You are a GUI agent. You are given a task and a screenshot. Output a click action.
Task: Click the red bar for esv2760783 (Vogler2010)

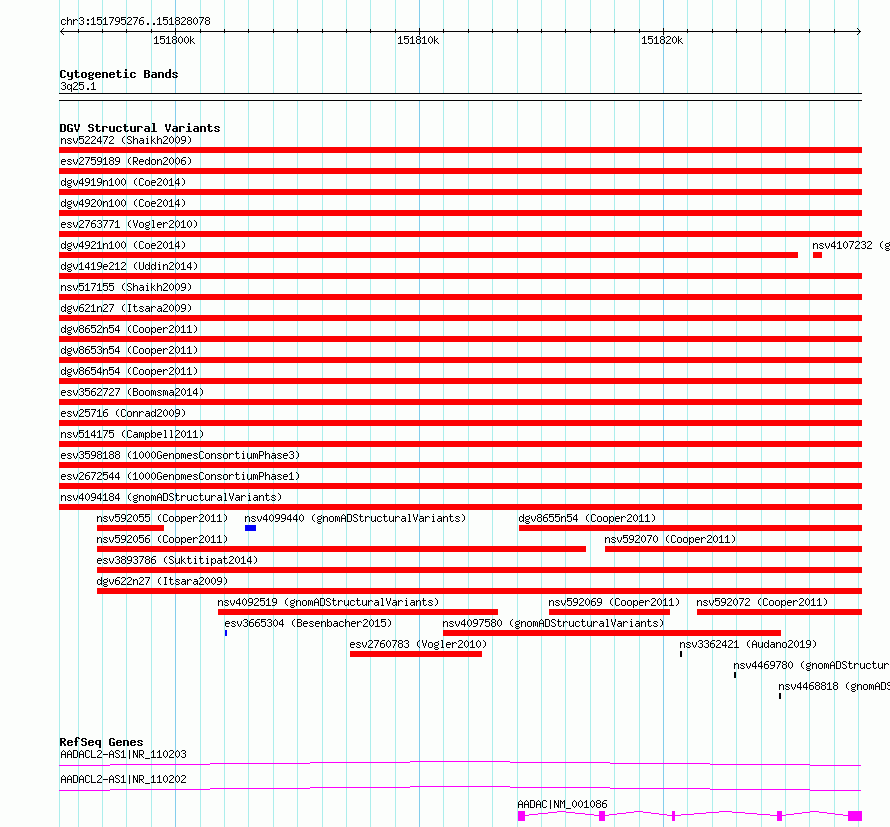click(416, 654)
